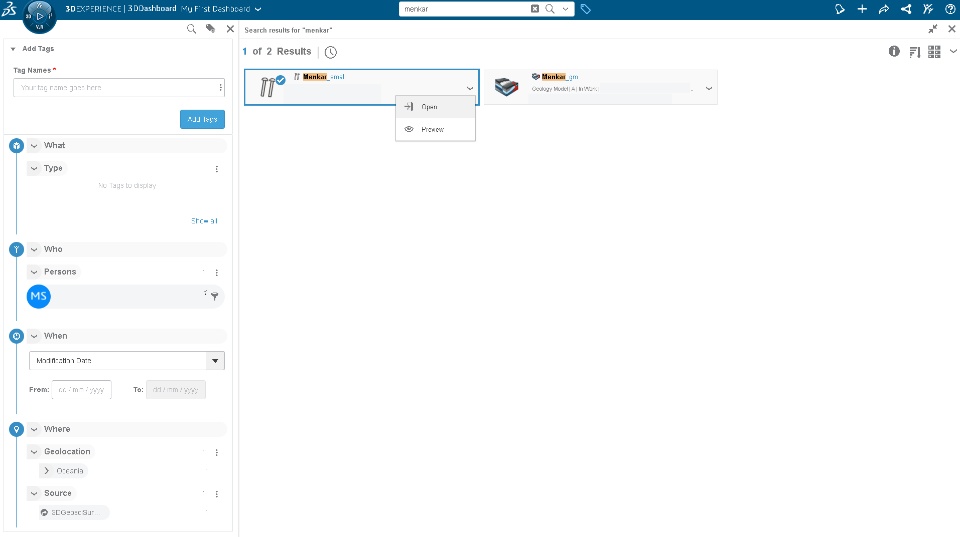This screenshot has width=960, height=537.
Task: Open Persons options menu dots
Action: pyautogui.click(x=217, y=272)
